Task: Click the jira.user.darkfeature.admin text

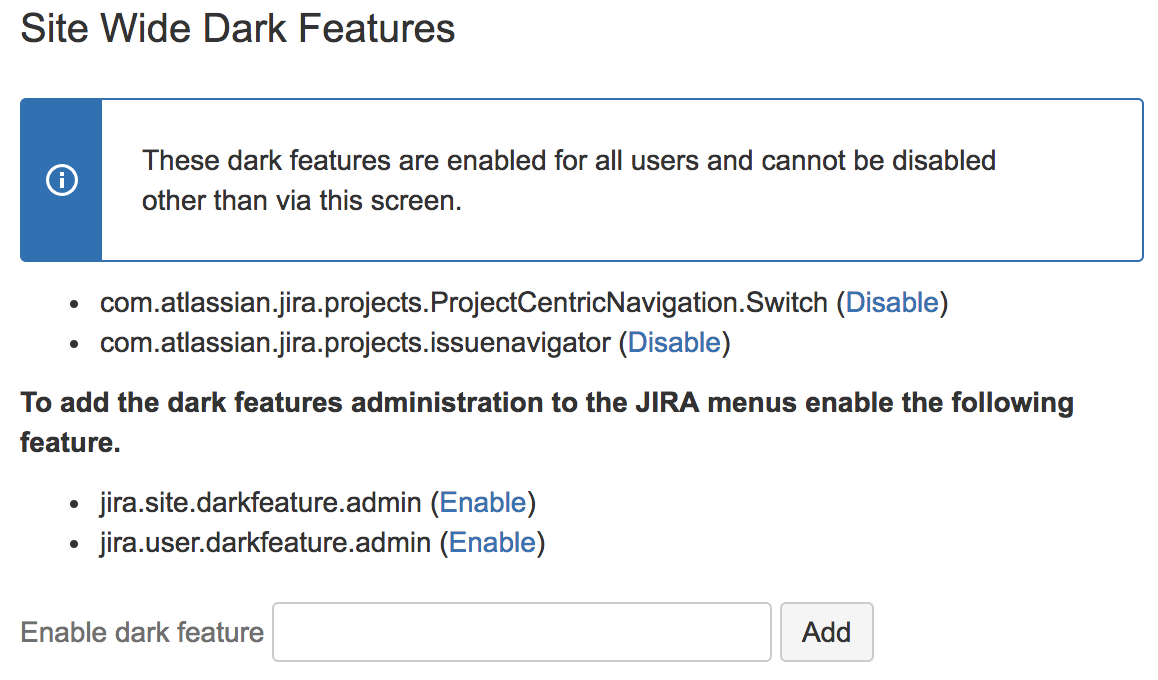Action: pos(265,543)
